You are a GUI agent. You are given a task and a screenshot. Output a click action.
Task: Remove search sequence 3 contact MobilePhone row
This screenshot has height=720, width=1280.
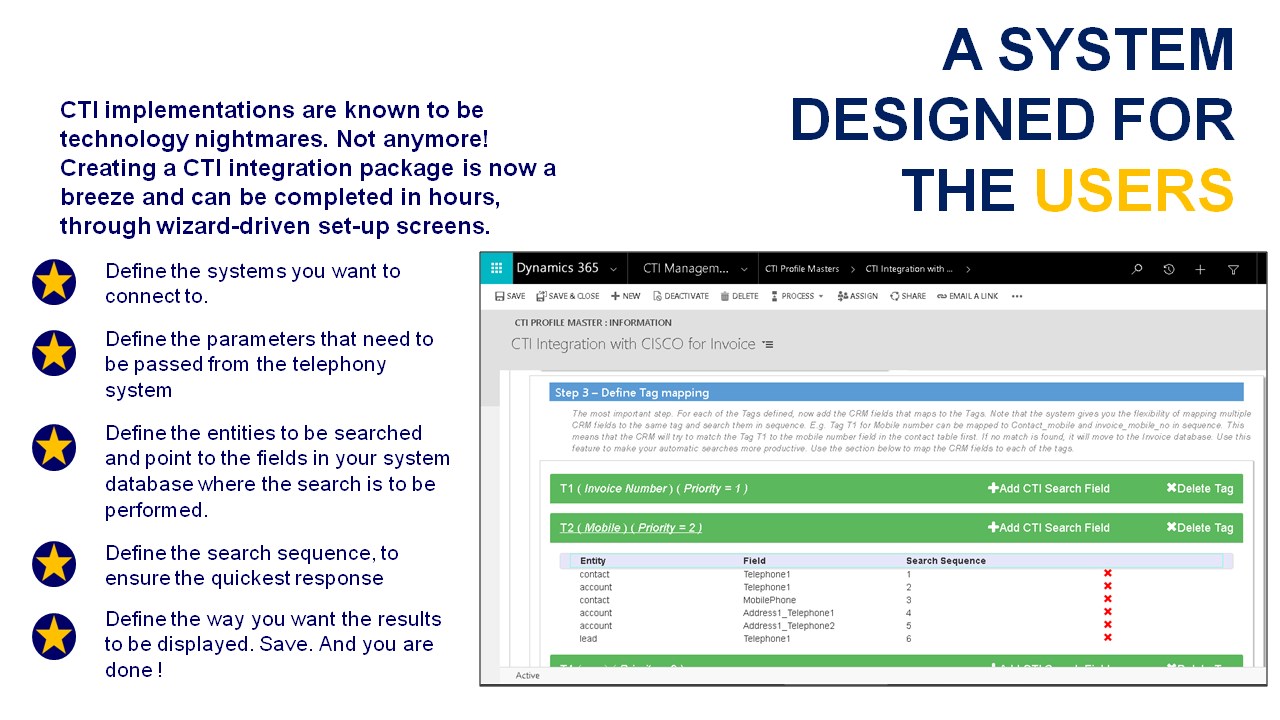point(1108,599)
